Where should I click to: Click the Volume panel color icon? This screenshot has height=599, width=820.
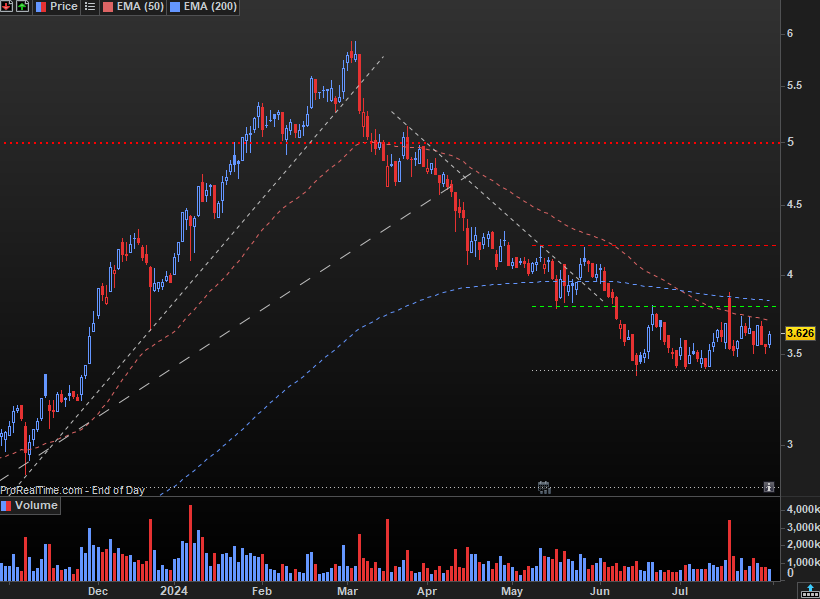pos(6,505)
